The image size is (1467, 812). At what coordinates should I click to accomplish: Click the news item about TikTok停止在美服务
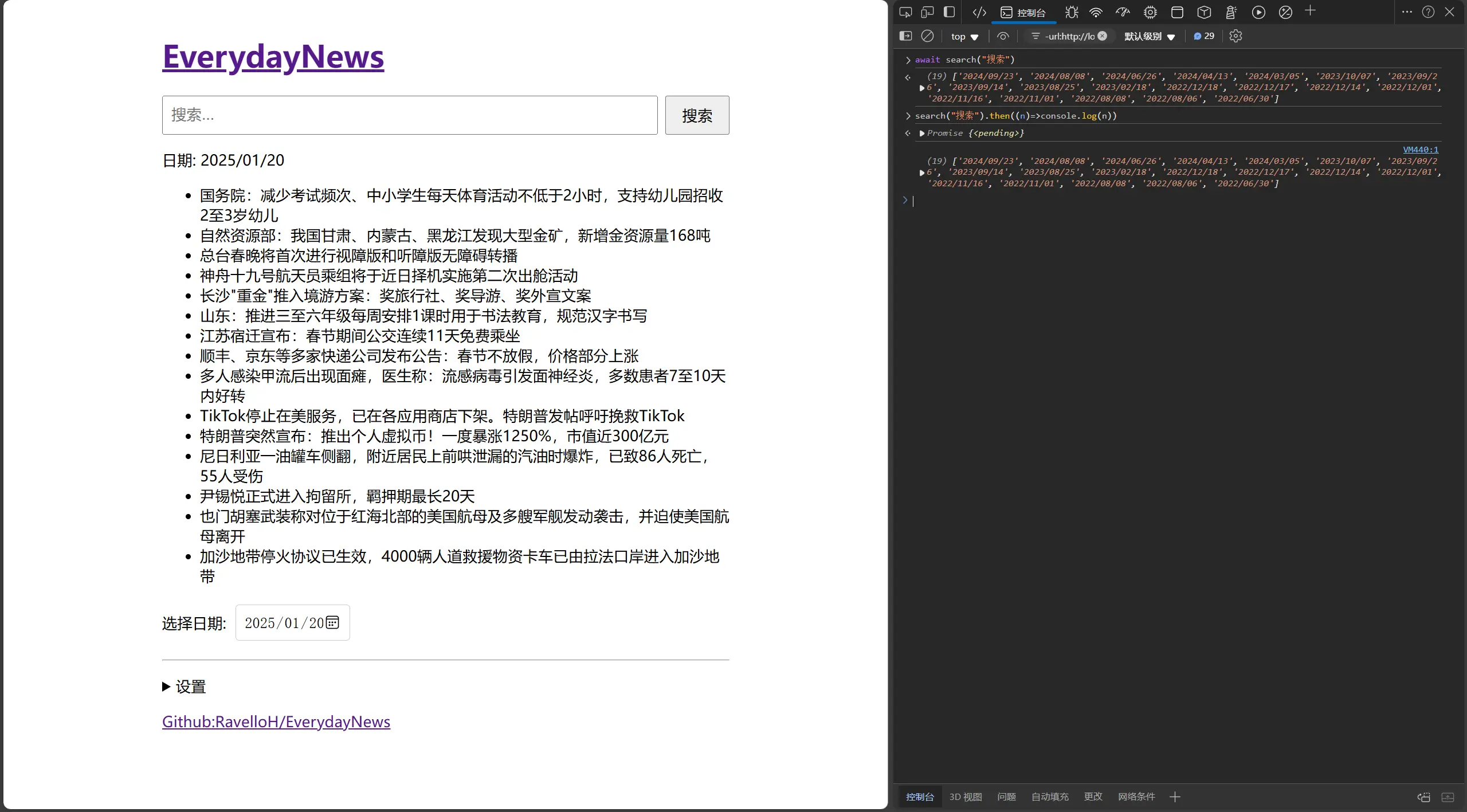pyautogui.click(x=442, y=416)
